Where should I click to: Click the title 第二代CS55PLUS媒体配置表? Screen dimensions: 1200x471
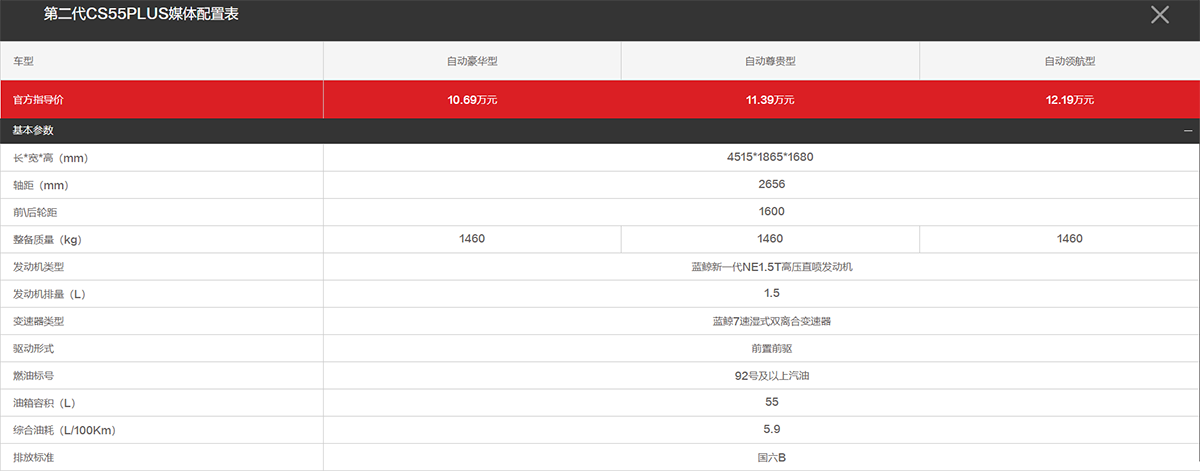[141, 14]
